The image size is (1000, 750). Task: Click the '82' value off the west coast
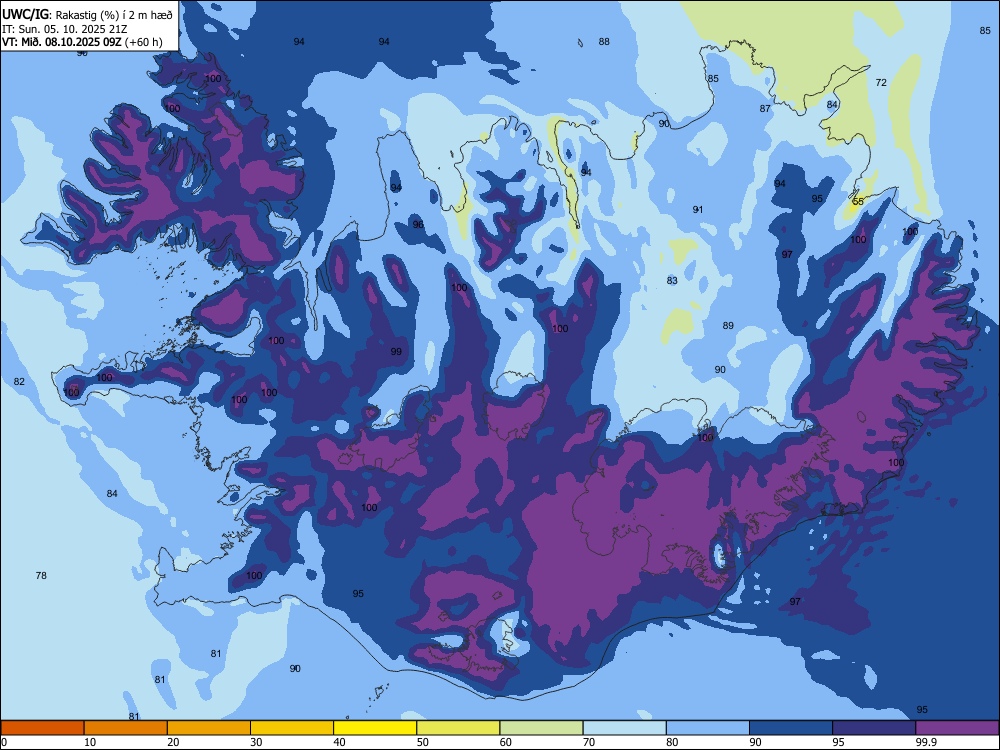click(19, 382)
